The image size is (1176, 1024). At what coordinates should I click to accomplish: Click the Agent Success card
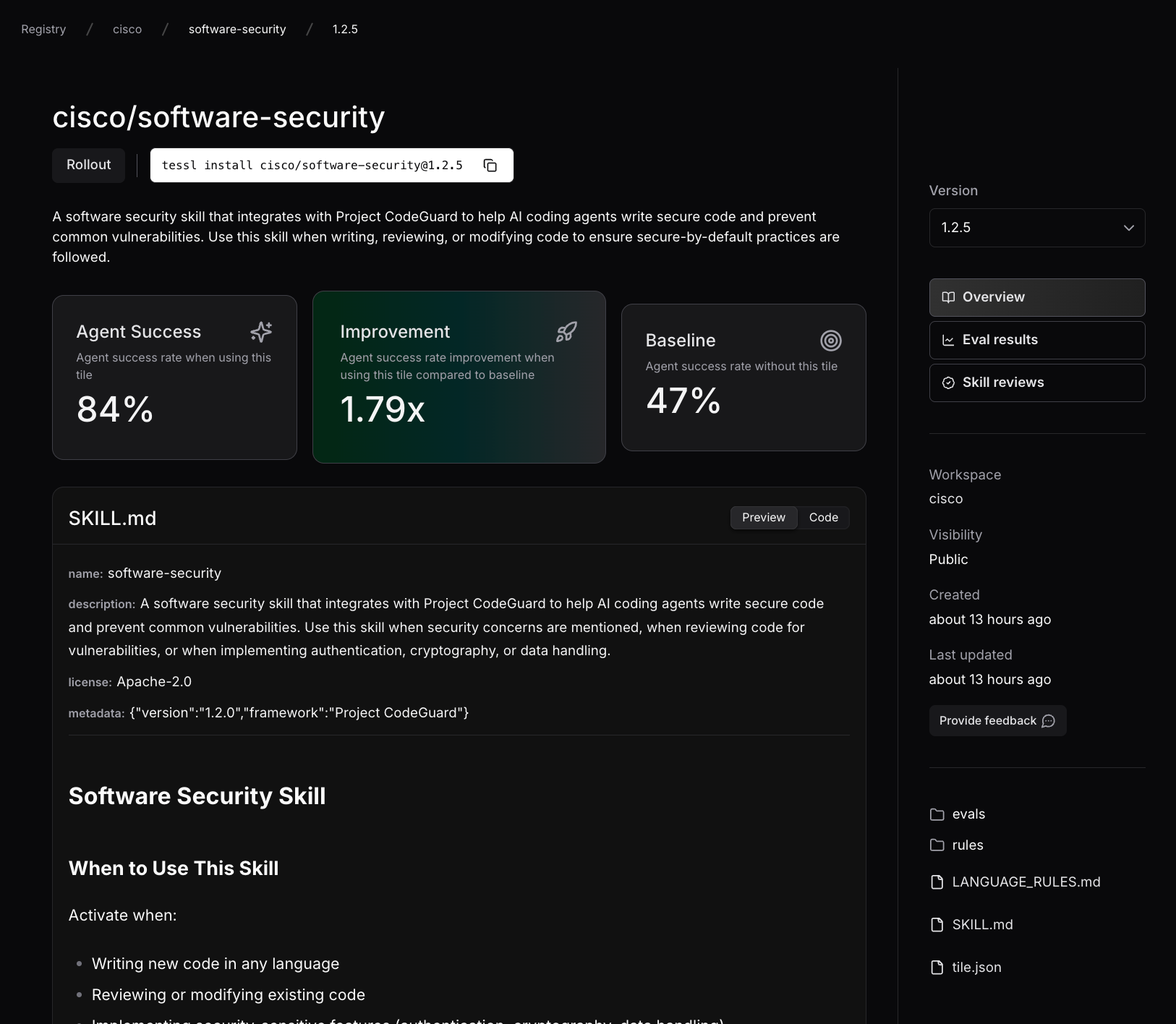(x=174, y=377)
